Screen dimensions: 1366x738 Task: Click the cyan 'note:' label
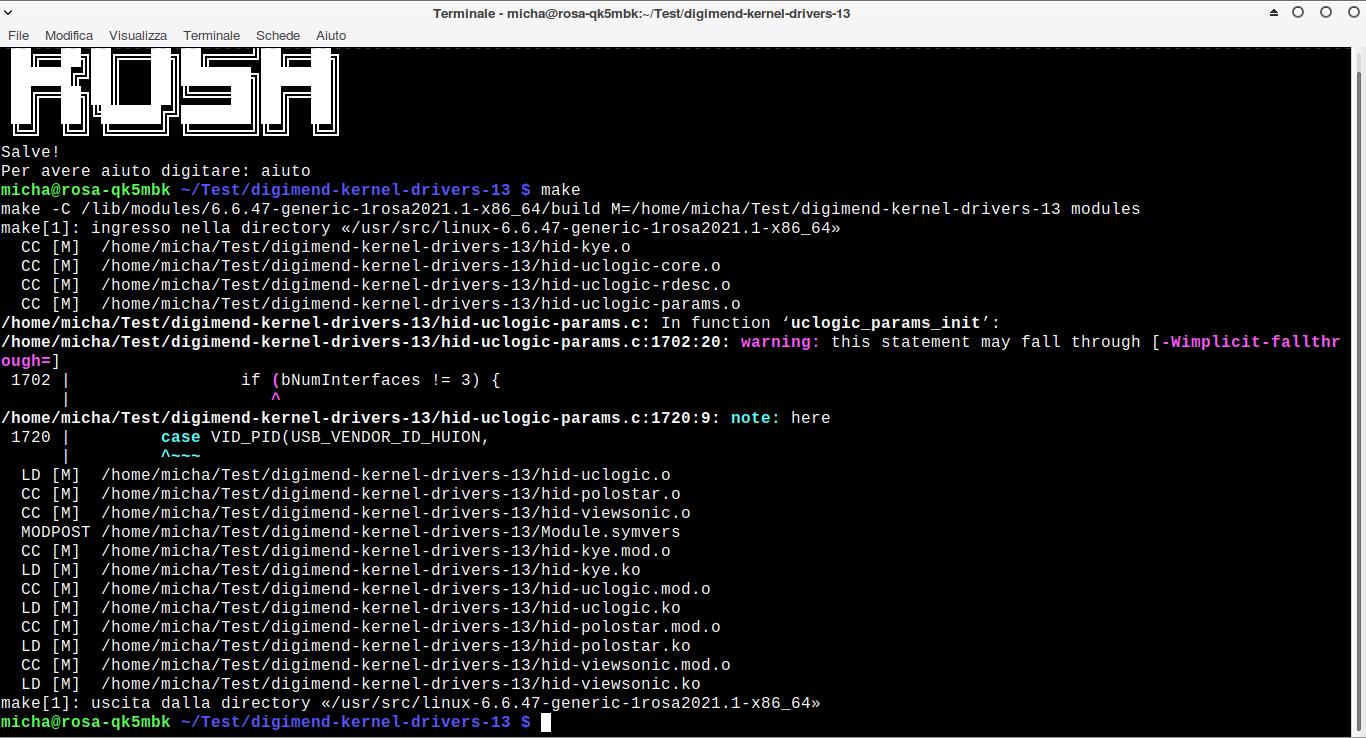[x=756, y=418]
